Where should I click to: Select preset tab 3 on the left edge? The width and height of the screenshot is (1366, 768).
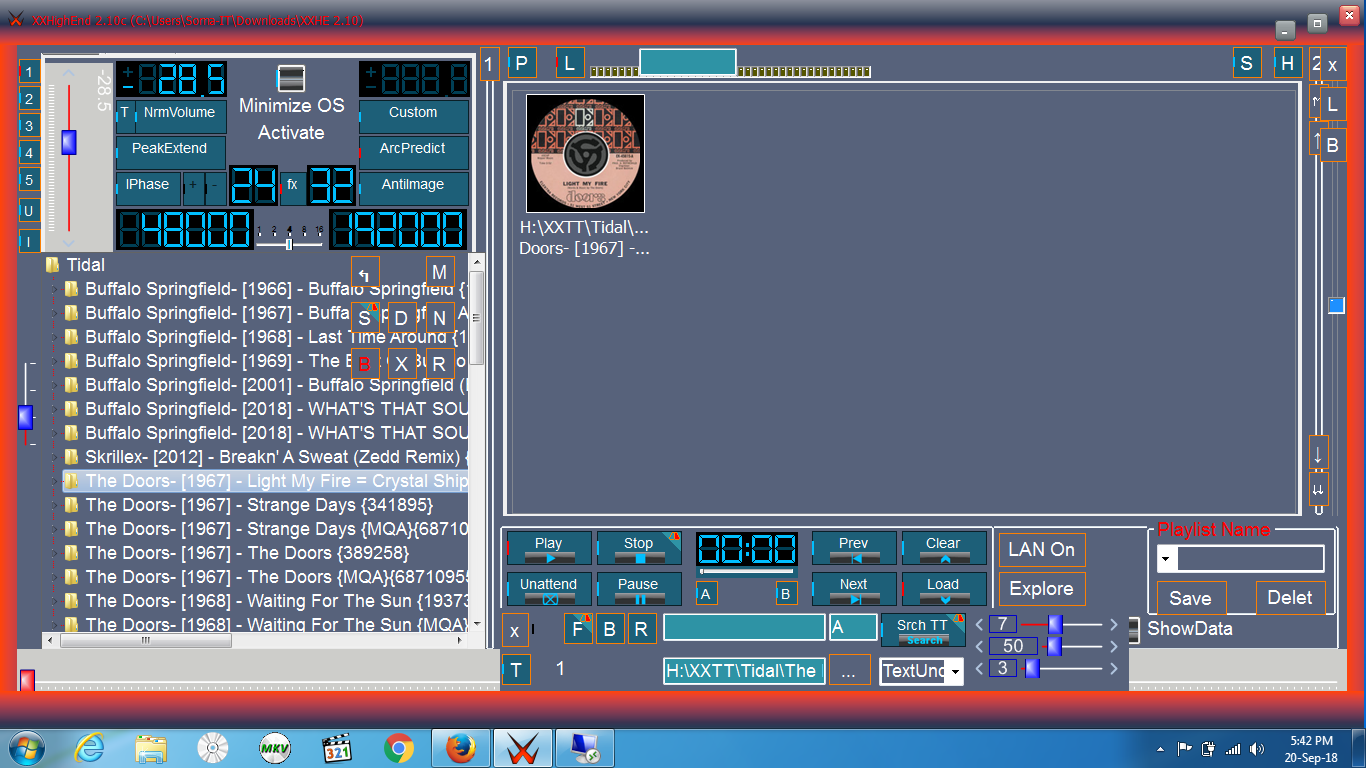[x=30, y=126]
